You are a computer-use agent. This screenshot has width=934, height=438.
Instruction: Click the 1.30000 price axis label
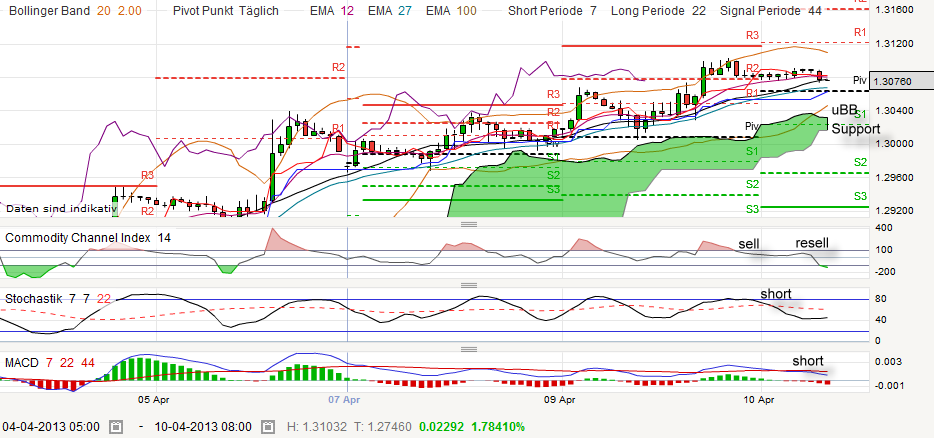tap(896, 144)
